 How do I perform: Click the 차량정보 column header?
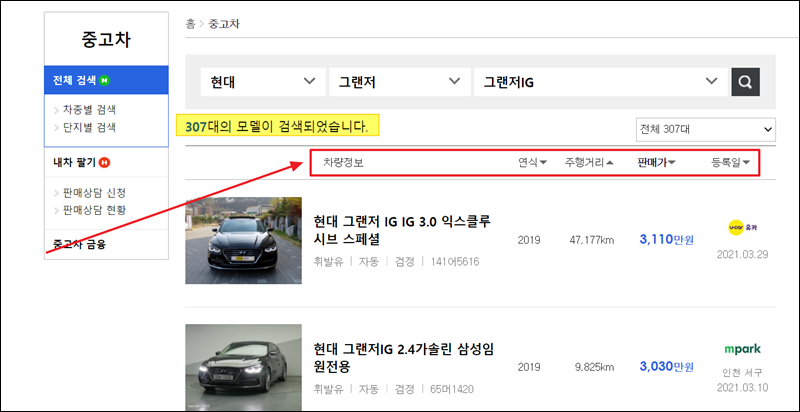pos(343,163)
